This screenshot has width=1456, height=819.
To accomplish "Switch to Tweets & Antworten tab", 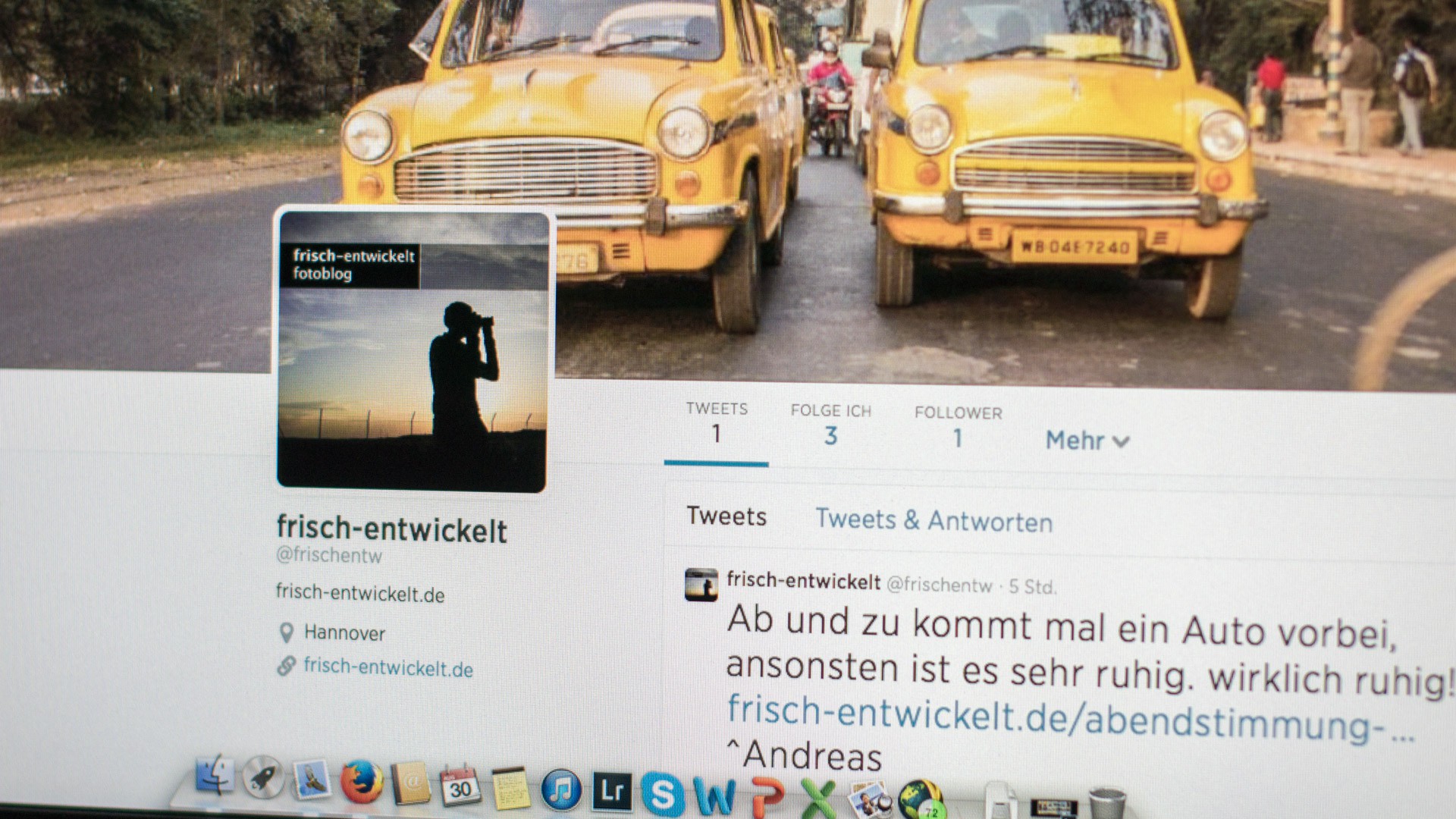I will (x=934, y=520).
